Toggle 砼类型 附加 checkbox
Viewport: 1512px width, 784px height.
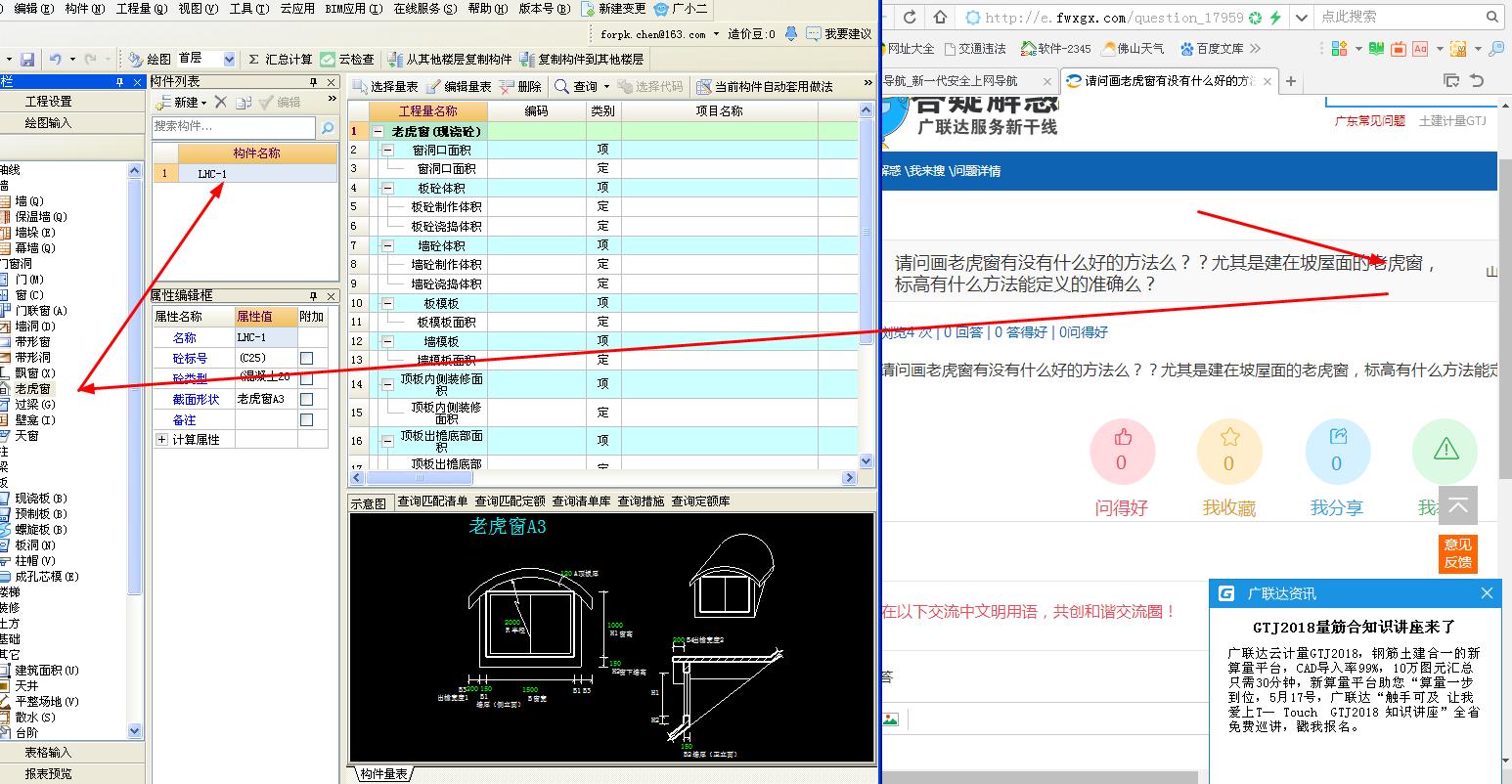(x=307, y=378)
